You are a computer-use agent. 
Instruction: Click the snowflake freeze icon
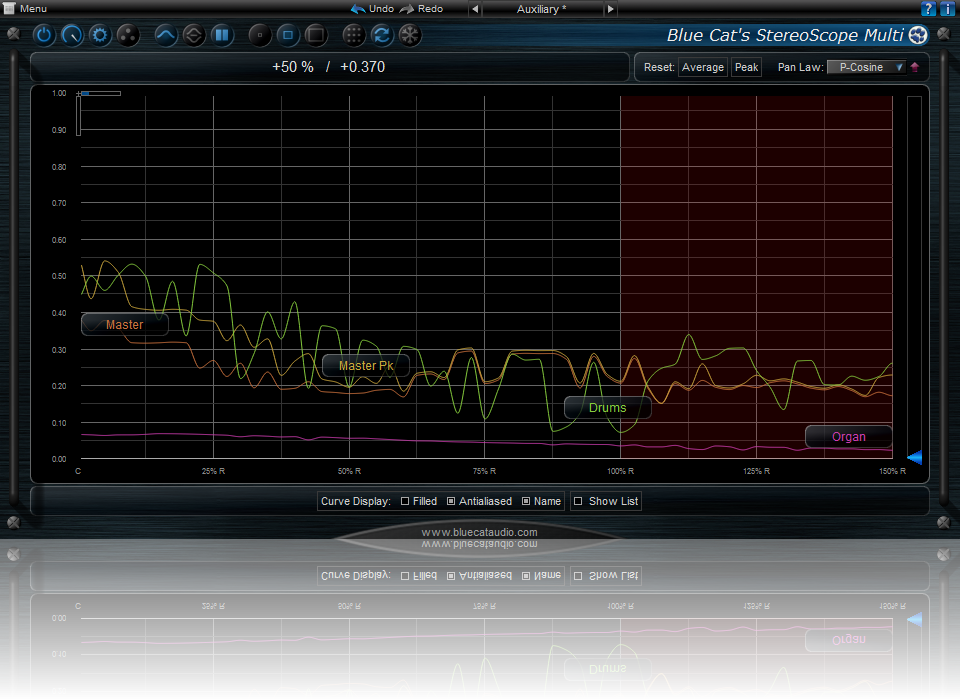[x=409, y=35]
